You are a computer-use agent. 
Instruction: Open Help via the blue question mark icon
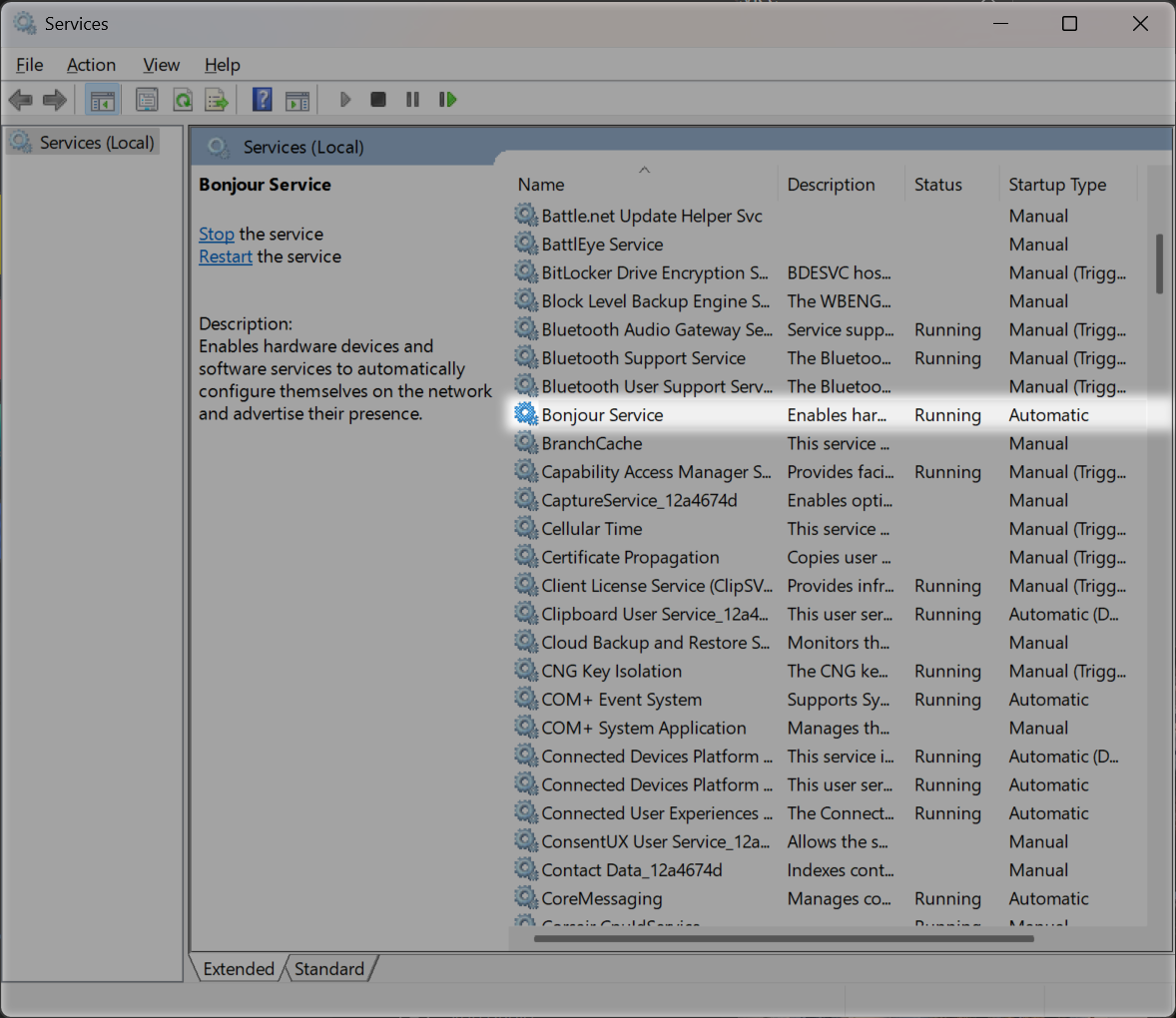pyautogui.click(x=262, y=100)
